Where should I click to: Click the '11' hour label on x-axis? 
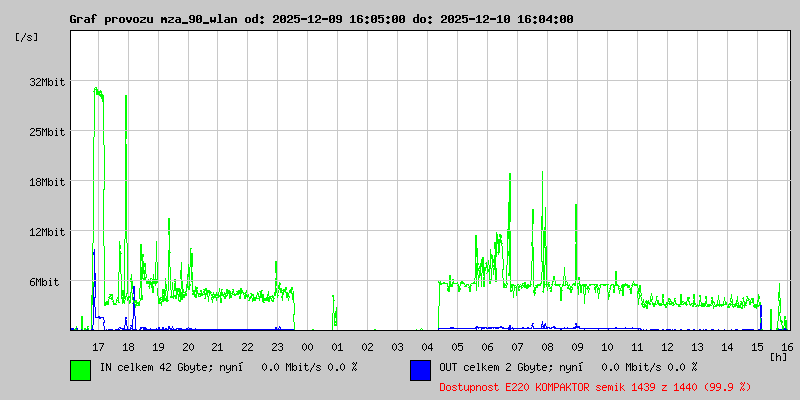click(x=637, y=347)
